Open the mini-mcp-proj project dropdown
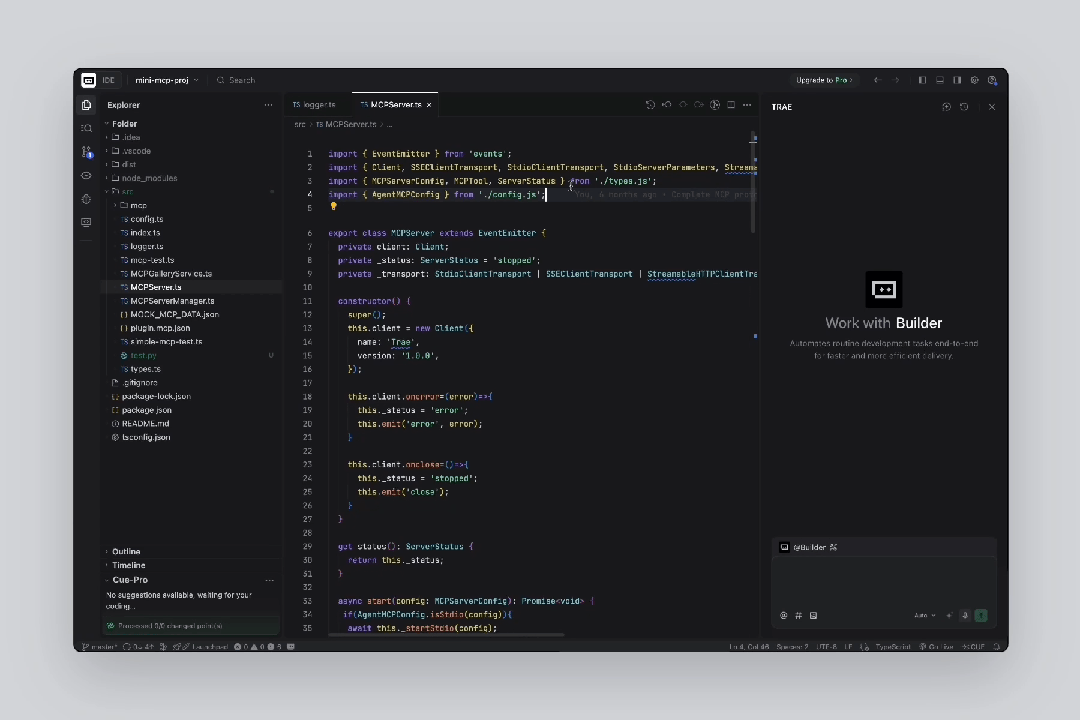This screenshot has height=720, width=1080. point(167,81)
